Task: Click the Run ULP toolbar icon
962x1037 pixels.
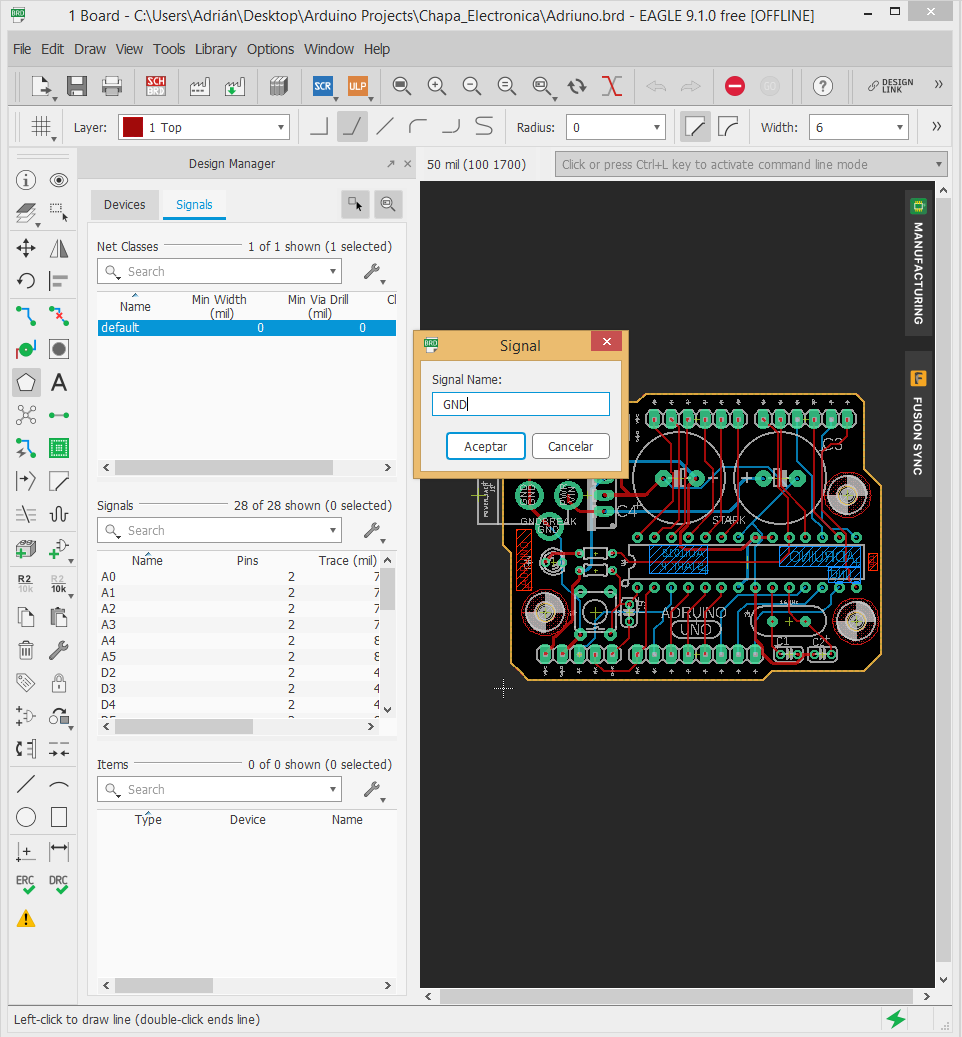Action: pos(357,86)
